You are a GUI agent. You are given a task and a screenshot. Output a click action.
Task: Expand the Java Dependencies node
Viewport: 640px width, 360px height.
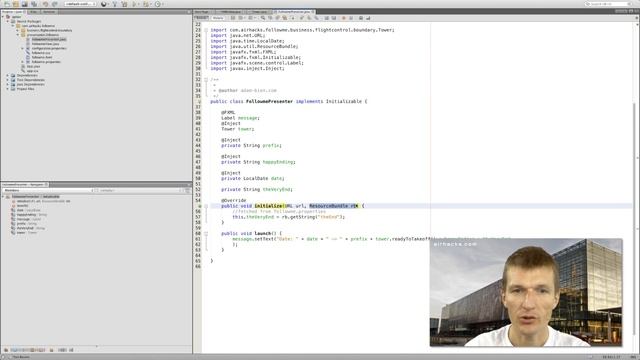pyautogui.click(x=8, y=84)
